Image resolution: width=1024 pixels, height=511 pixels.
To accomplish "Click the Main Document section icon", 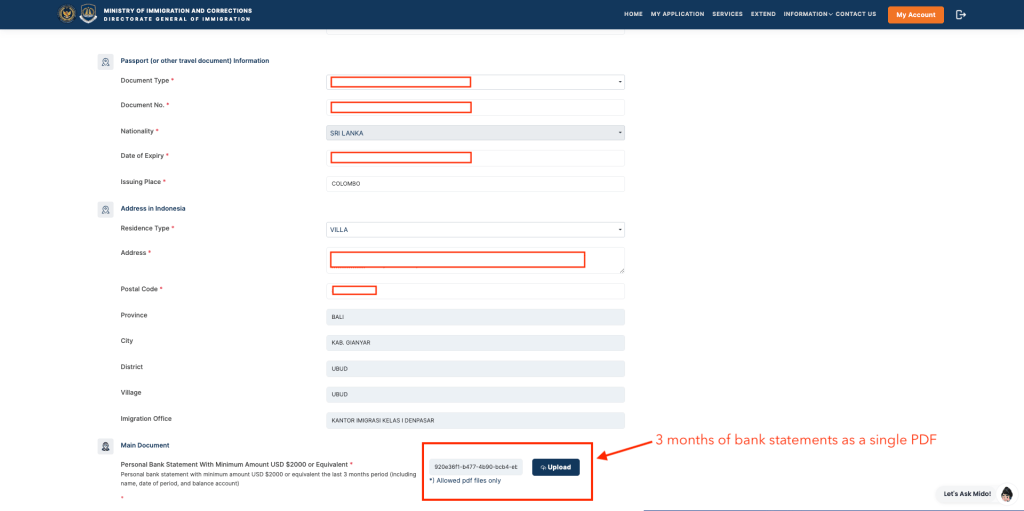I will tap(105, 446).
